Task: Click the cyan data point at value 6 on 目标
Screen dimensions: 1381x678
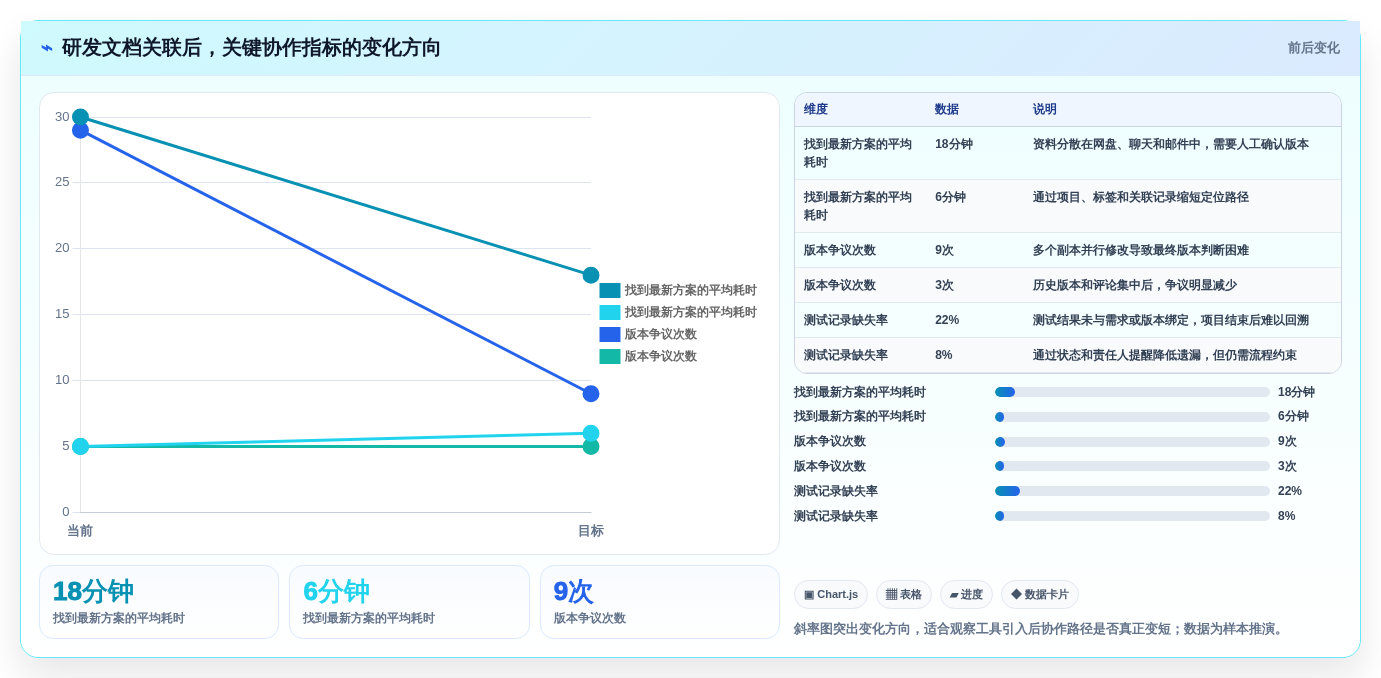Action: pyautogui.click(x=591, y=433)
